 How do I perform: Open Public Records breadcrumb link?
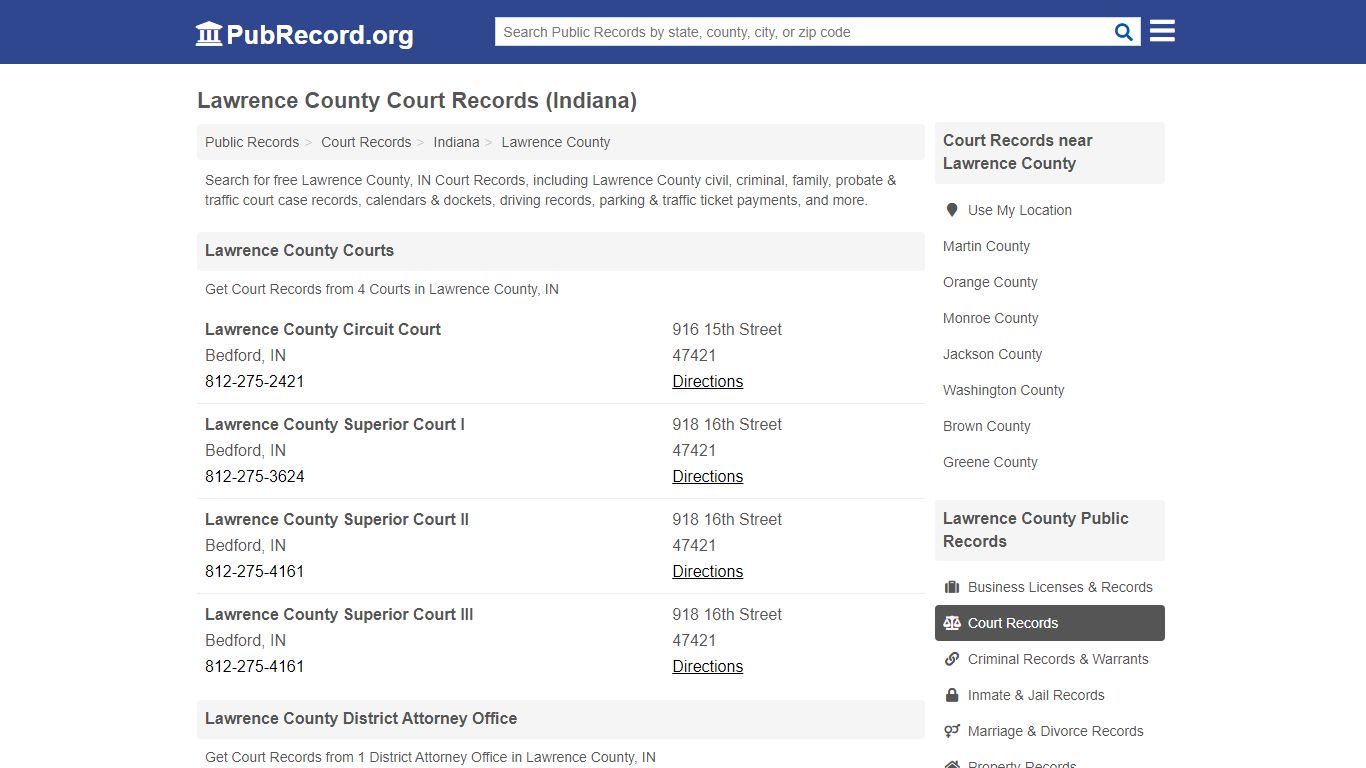(252, 142)
